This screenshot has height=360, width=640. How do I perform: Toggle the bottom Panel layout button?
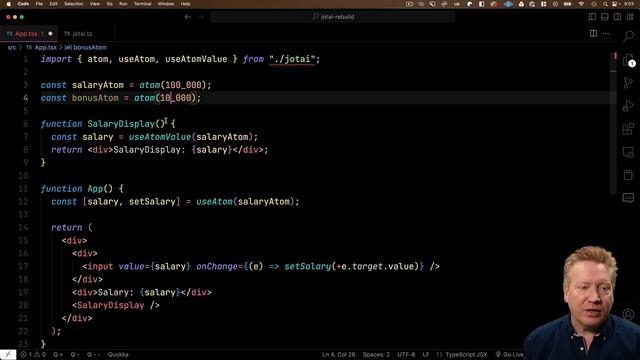[605, 17]
